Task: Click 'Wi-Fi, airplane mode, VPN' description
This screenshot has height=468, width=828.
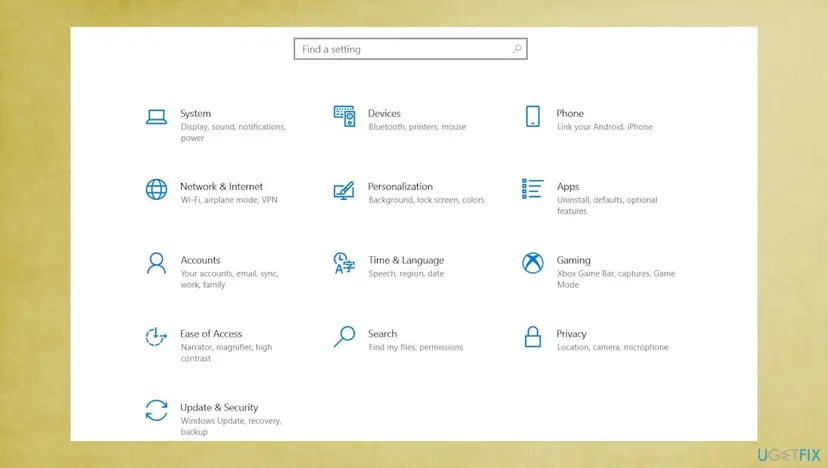Action: tap(229, 200)
